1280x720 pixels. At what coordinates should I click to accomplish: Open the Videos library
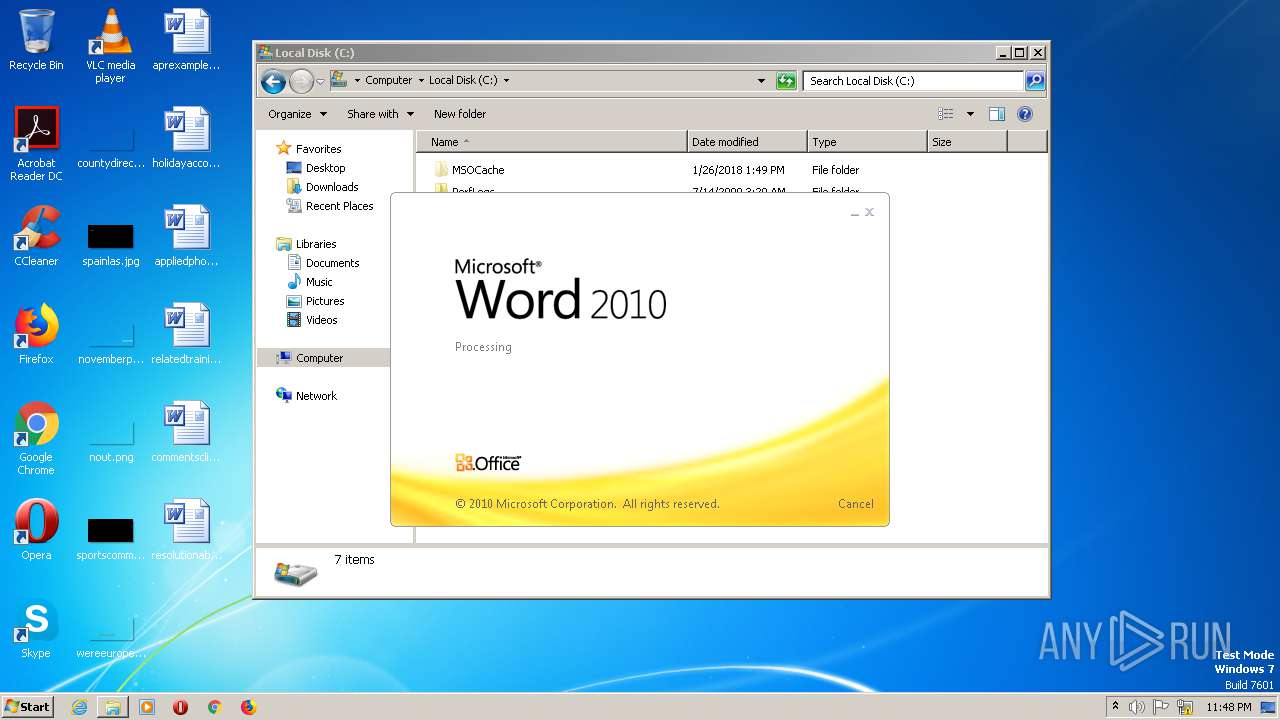(321, 320)
